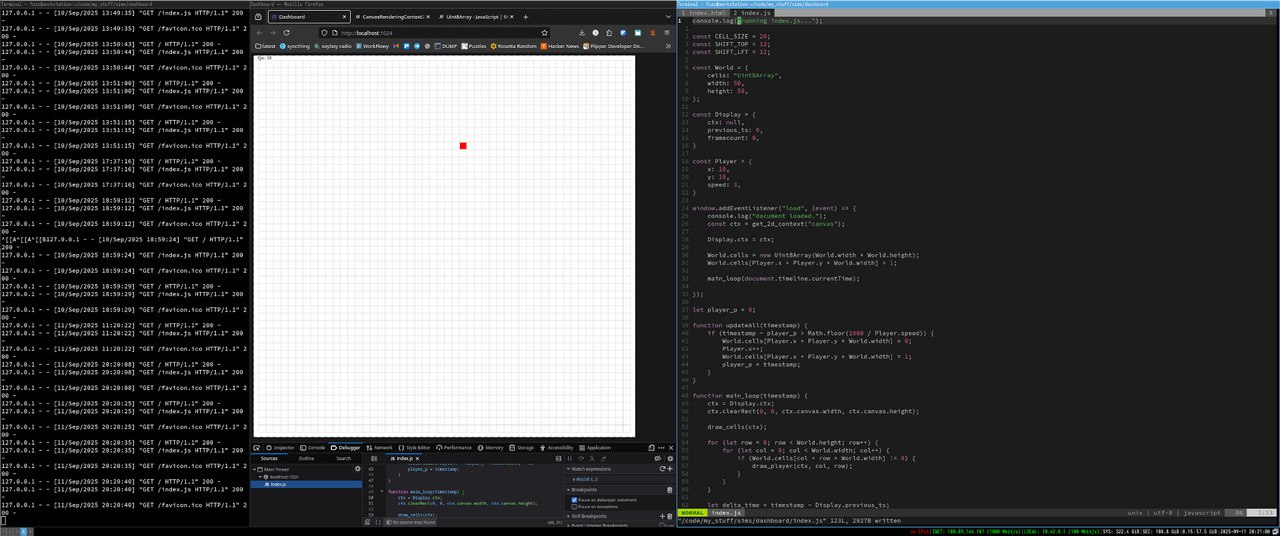Open debugger settings gear in right pane
Image resolution: width=1280 pixels, height=536 pixels.
click(670, 458)
